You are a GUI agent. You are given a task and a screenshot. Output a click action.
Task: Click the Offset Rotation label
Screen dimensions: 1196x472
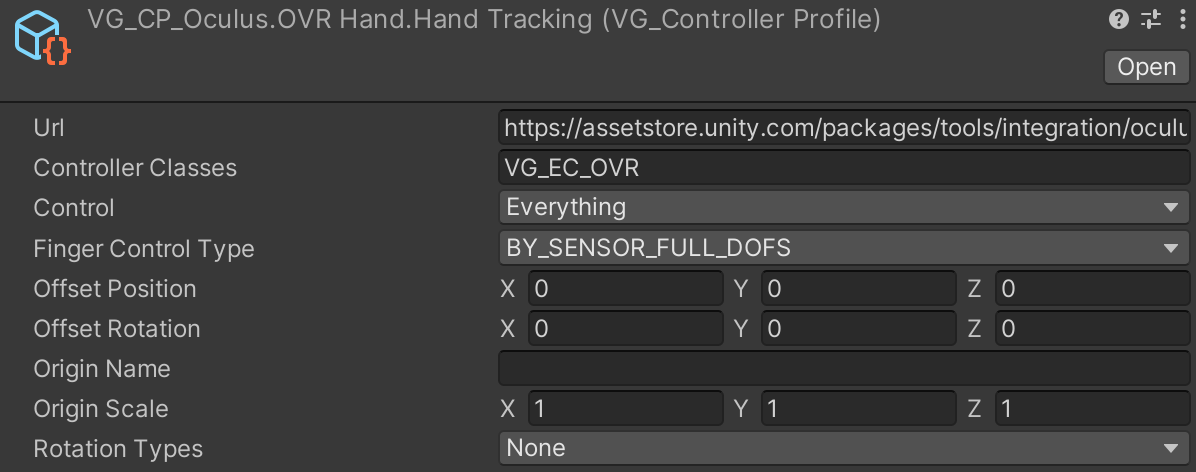(x=117, y=329)
